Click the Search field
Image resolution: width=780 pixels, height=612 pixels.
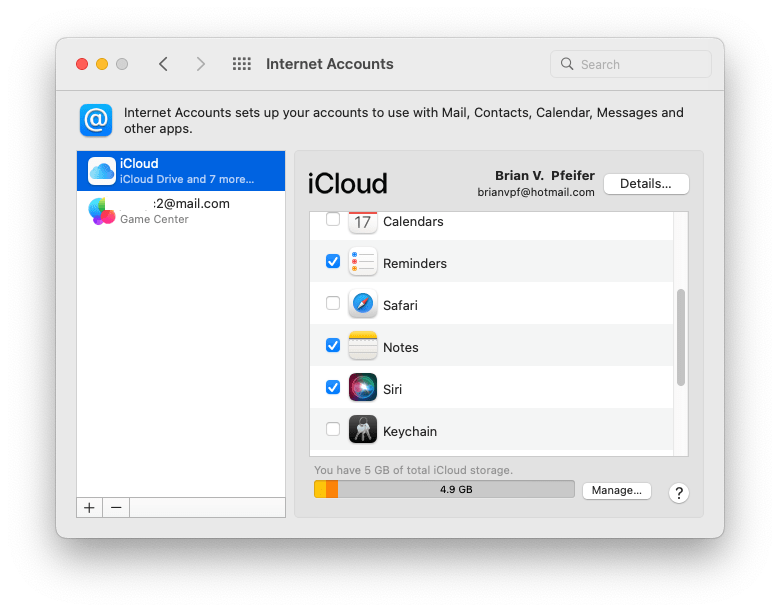(x=631, y=64)
